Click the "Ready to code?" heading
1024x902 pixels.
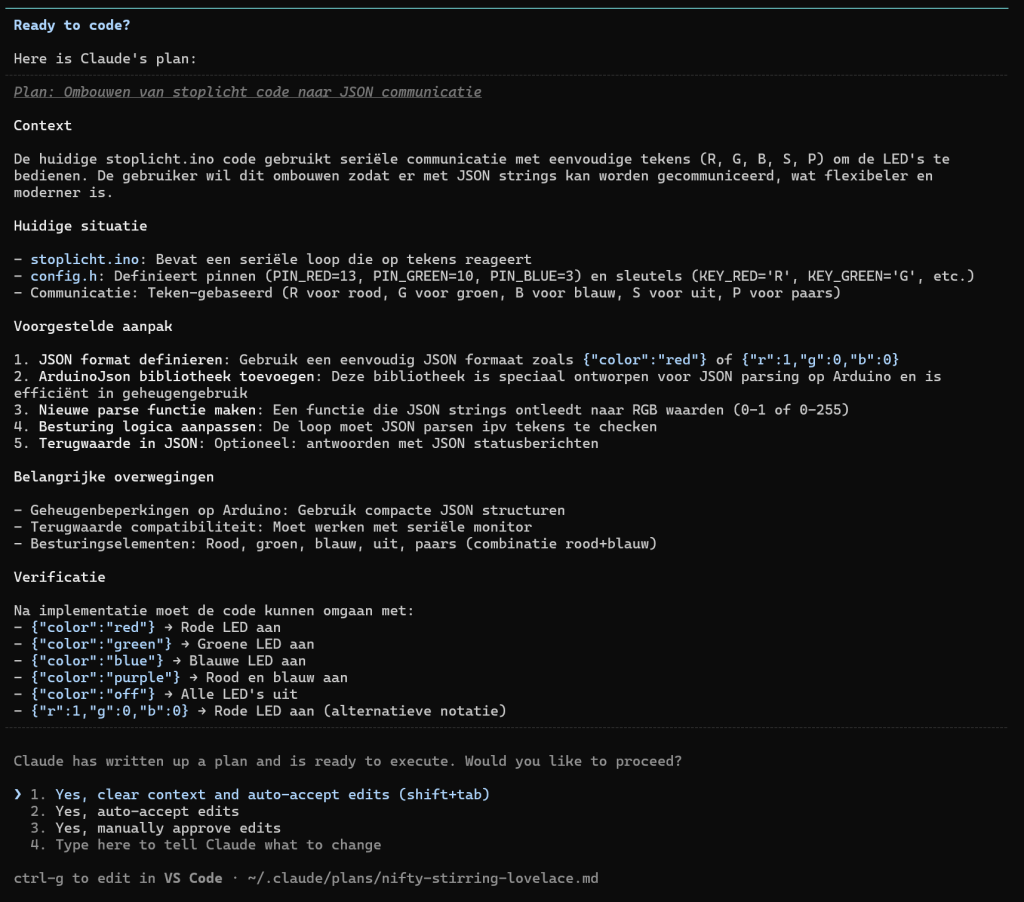click(71, 25)
